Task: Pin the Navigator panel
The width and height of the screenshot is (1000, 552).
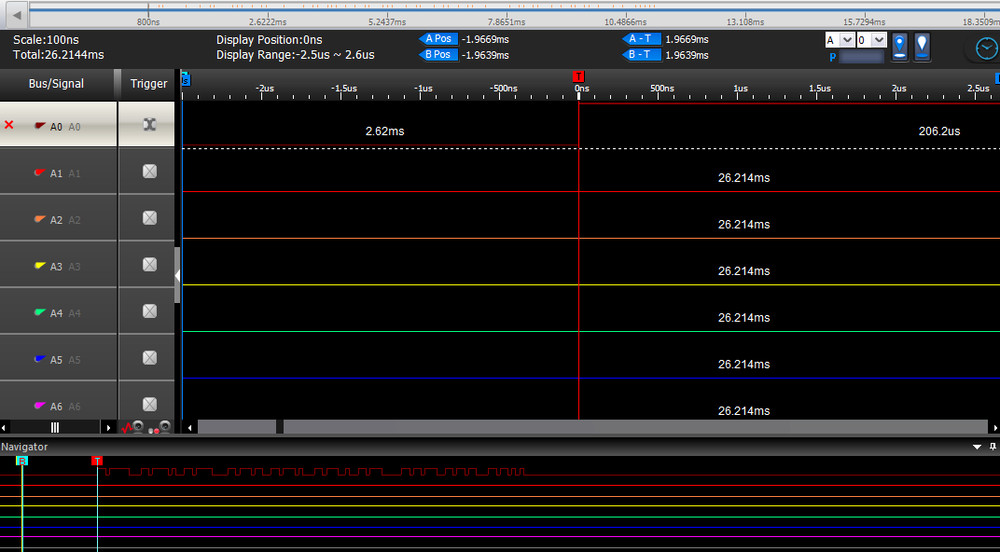Action: 992,447
